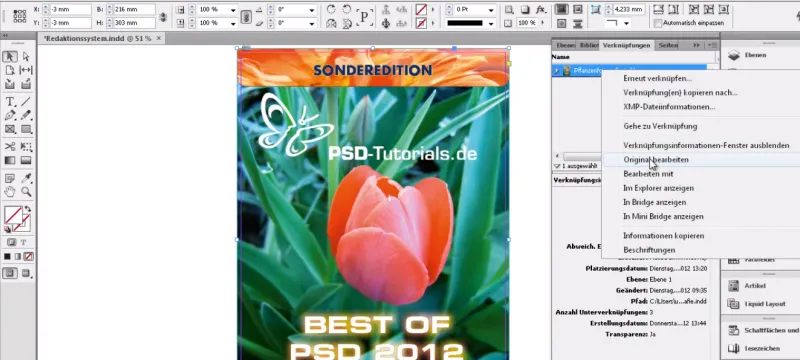
Task: Select the Eyedropper tool
Action: 26,178
